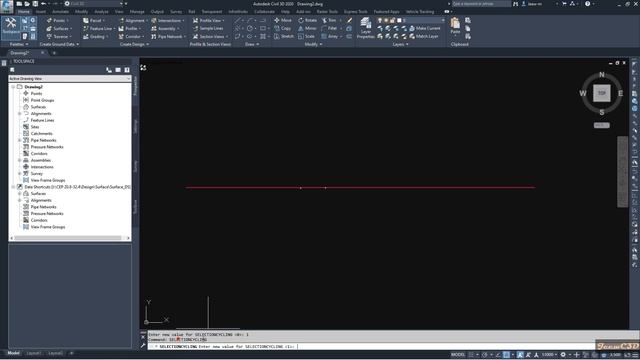This screenshot has width=640, height=360.
Task: Select the Copy tool in Modify panel
Action: (282, 29)
